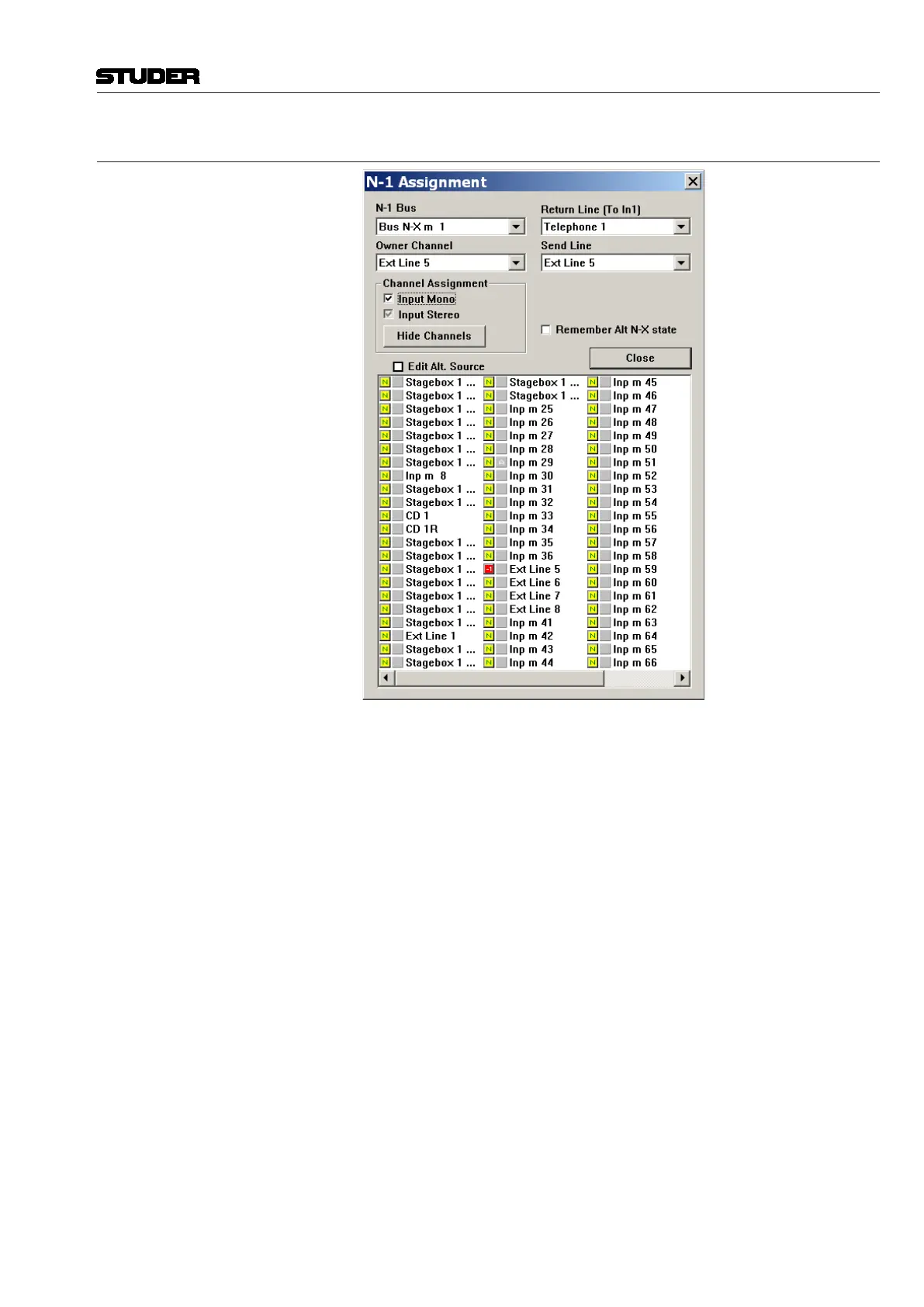Click the yellow N icon beside Inp m 25
The height and width of the screenshot is (1307, 924).
pos(489,409)
